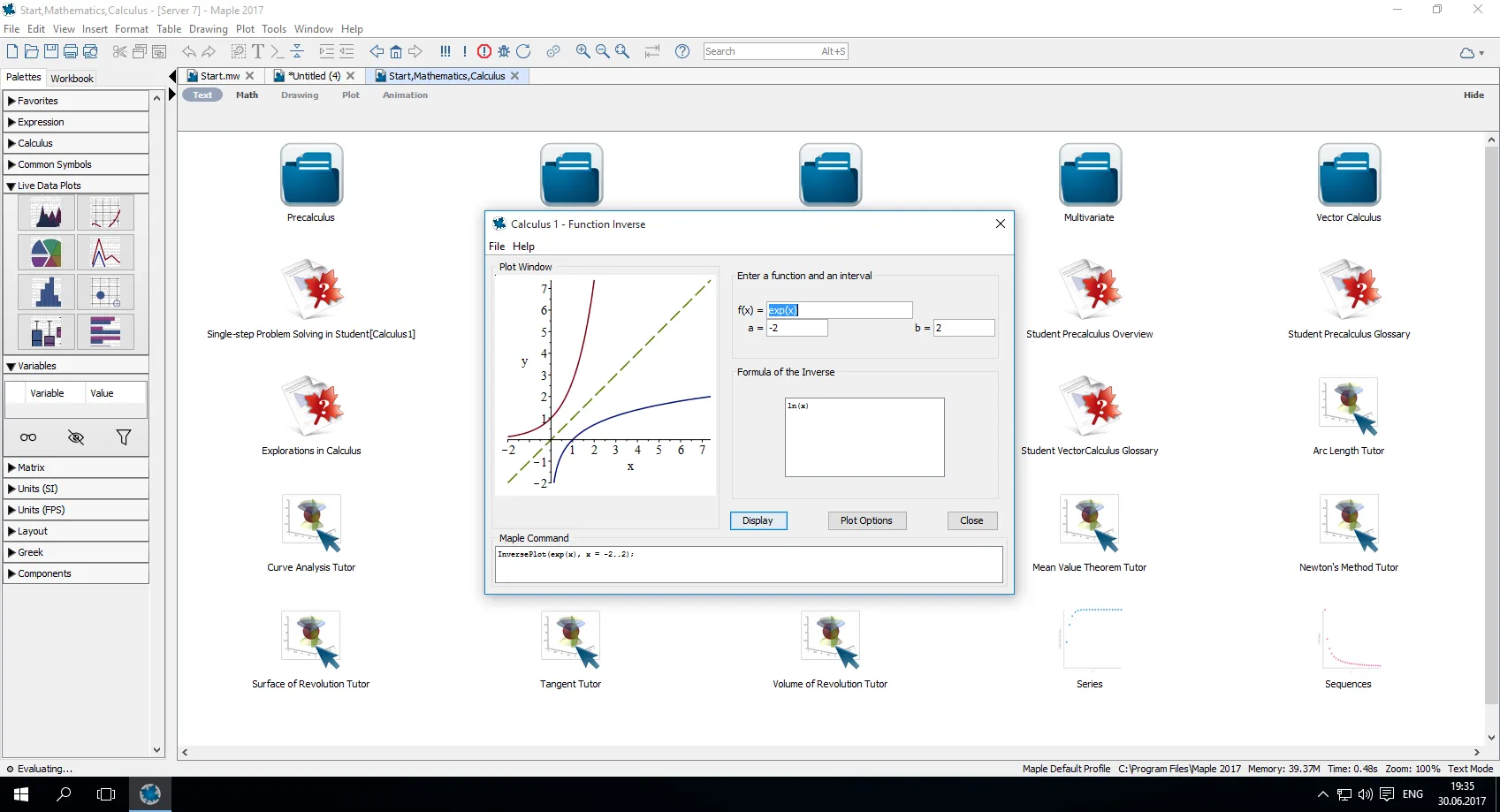Open the Format menu
The height and width of the screenshot is (812, 1500).
[132, 29]
